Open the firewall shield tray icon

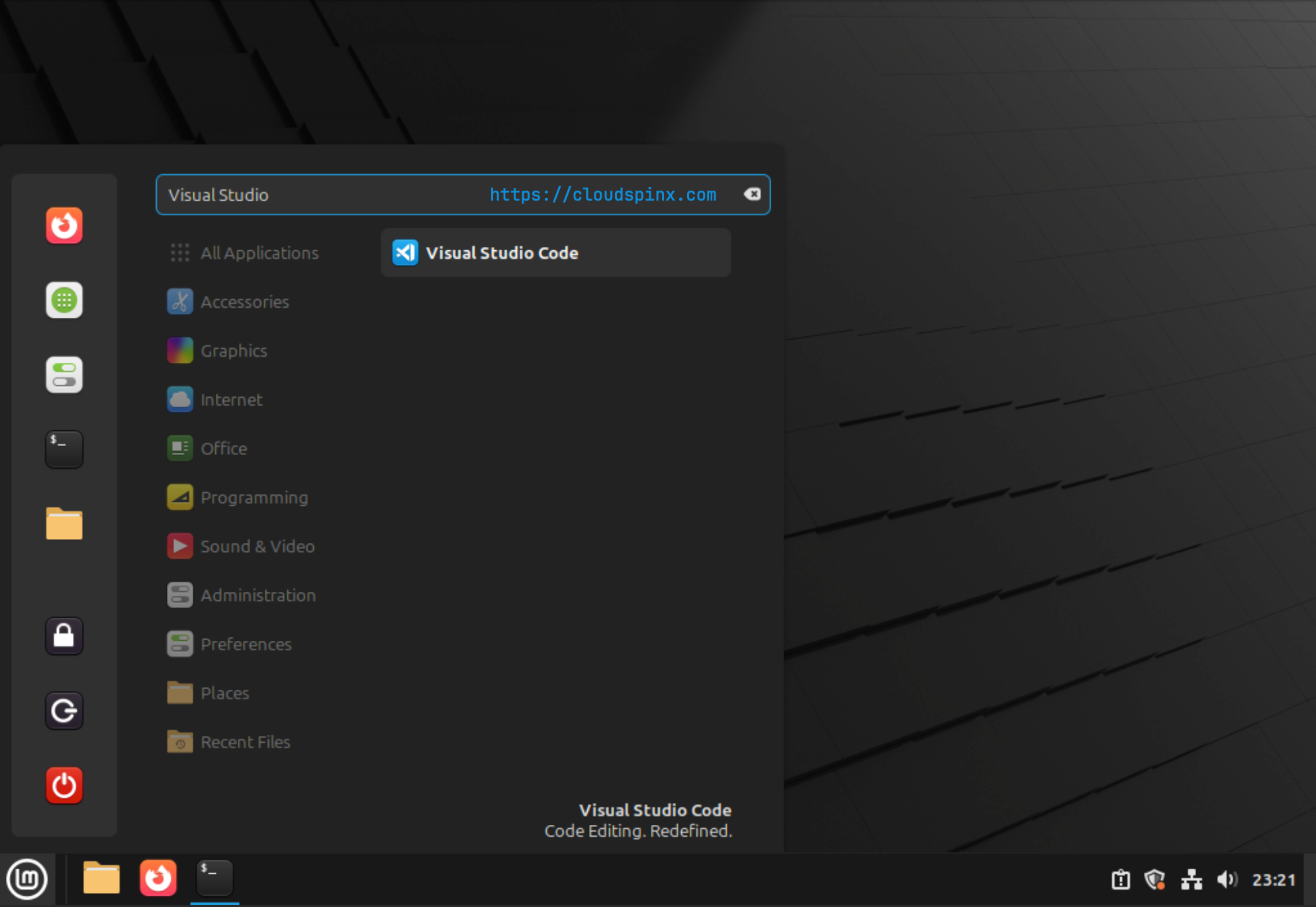click(1155, 879)
